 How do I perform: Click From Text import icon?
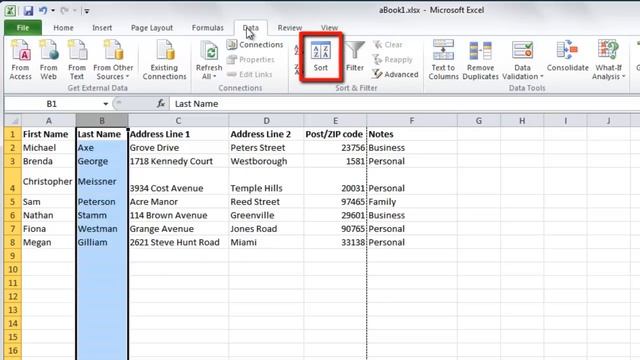point(77,60)
